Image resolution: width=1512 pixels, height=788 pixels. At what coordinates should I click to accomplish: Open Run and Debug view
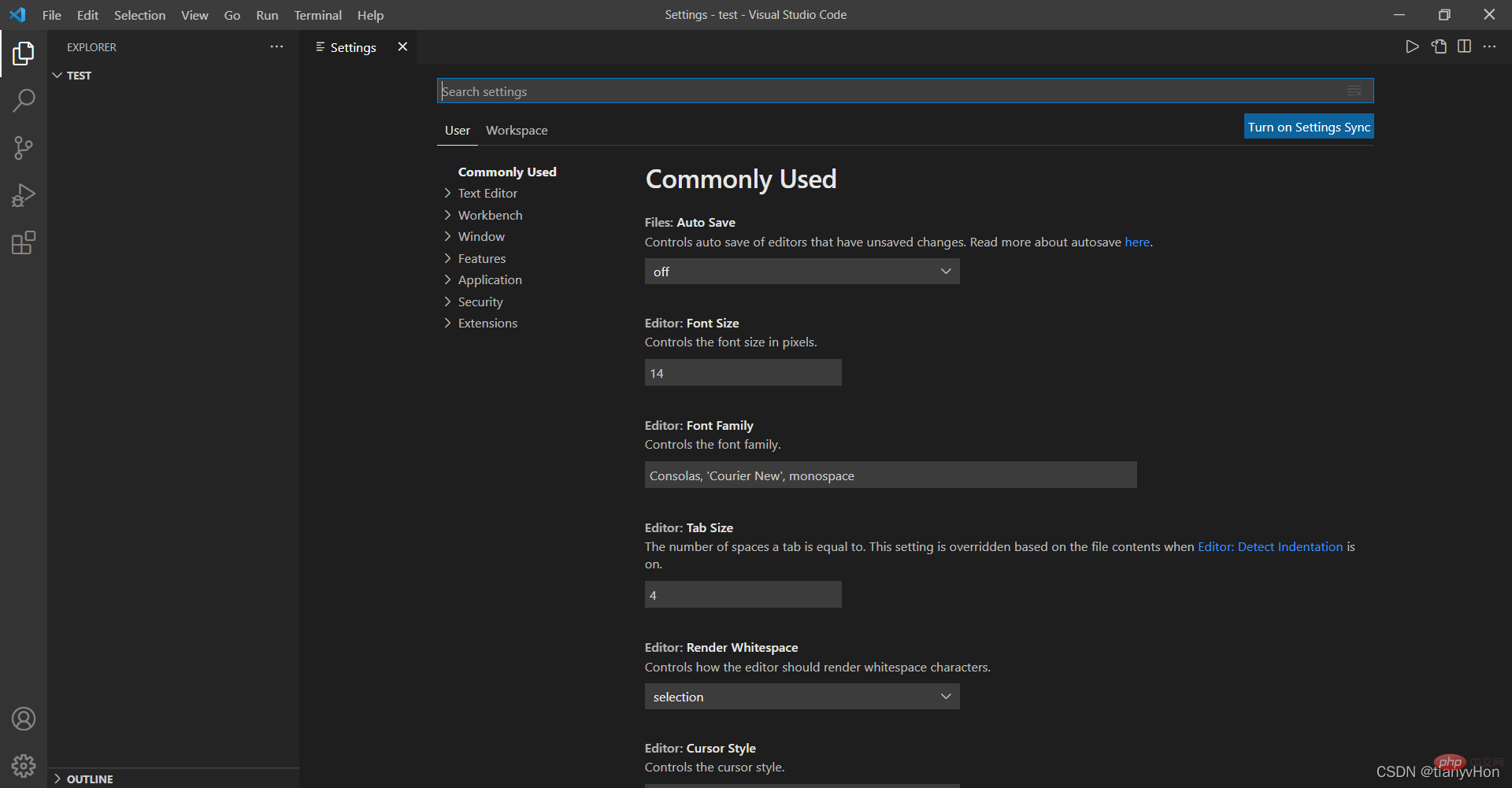[x=24, y=195]
